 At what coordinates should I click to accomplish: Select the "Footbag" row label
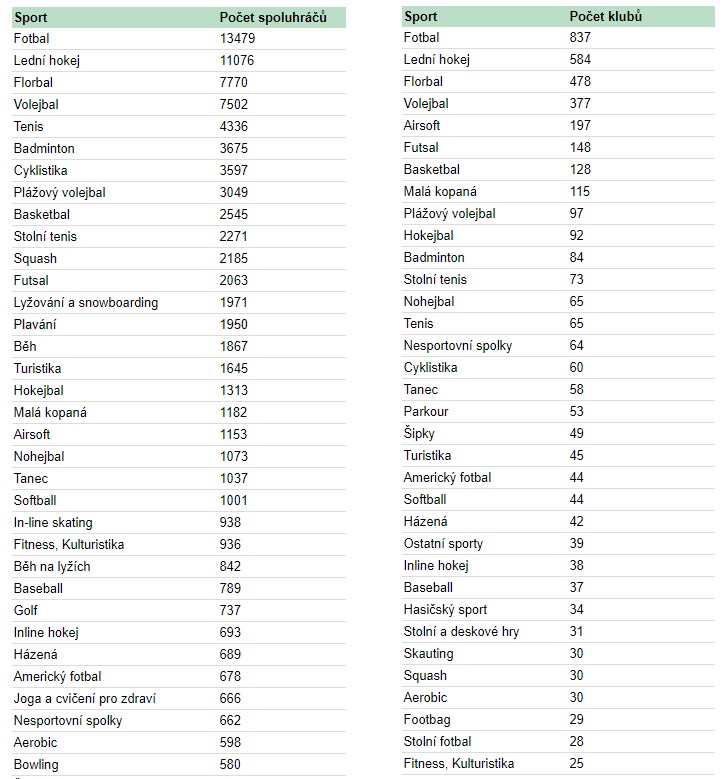(428, 719)
